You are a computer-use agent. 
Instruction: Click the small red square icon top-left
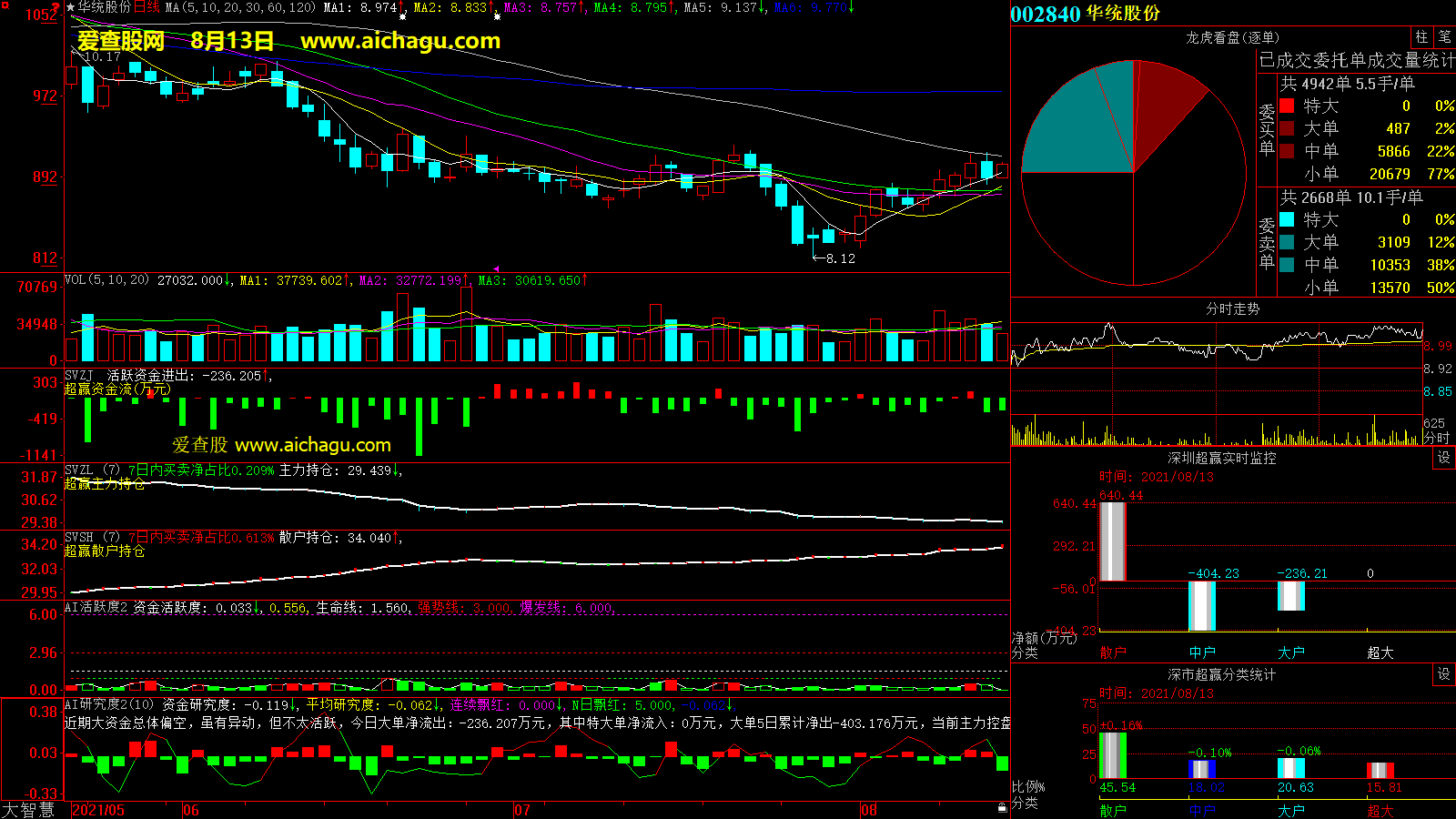tap(5, 6)
